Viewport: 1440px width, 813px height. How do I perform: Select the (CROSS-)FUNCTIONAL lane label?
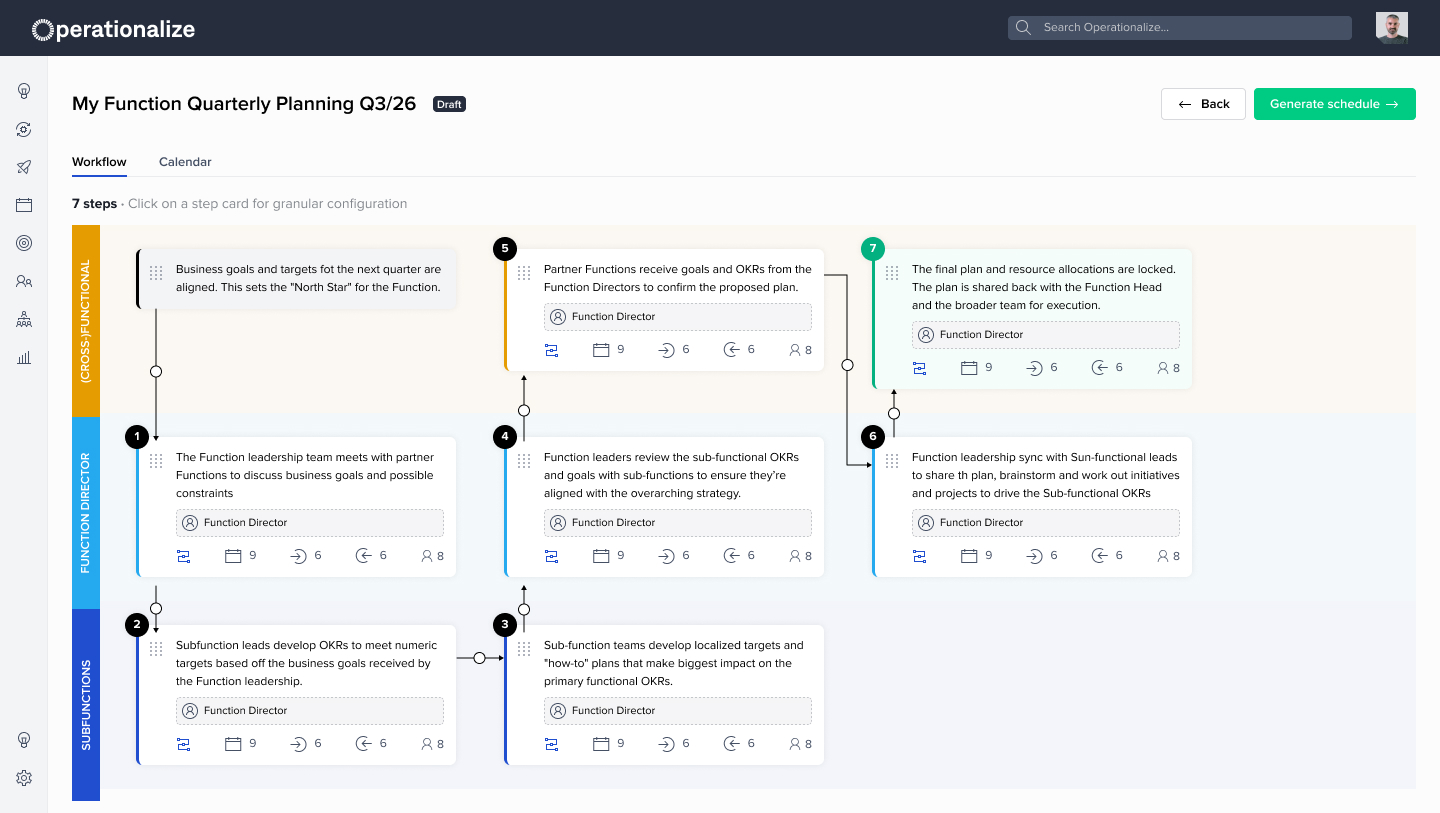click(86, 321)
